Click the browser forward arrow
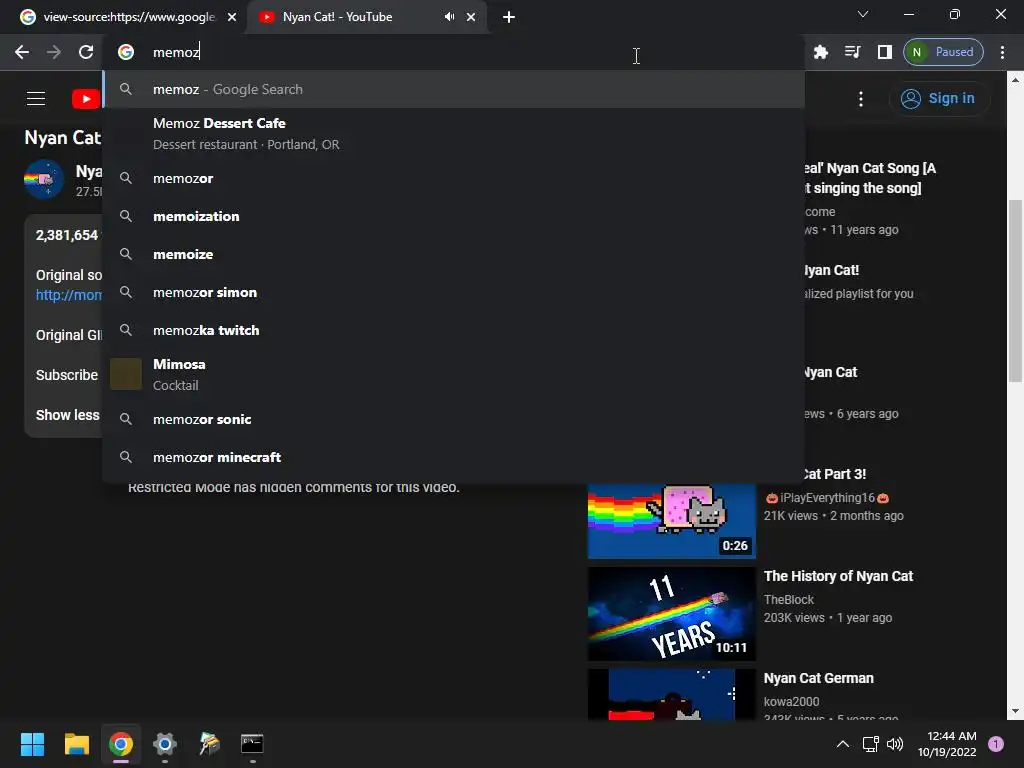1024x768 pixels. click(54, 52)
